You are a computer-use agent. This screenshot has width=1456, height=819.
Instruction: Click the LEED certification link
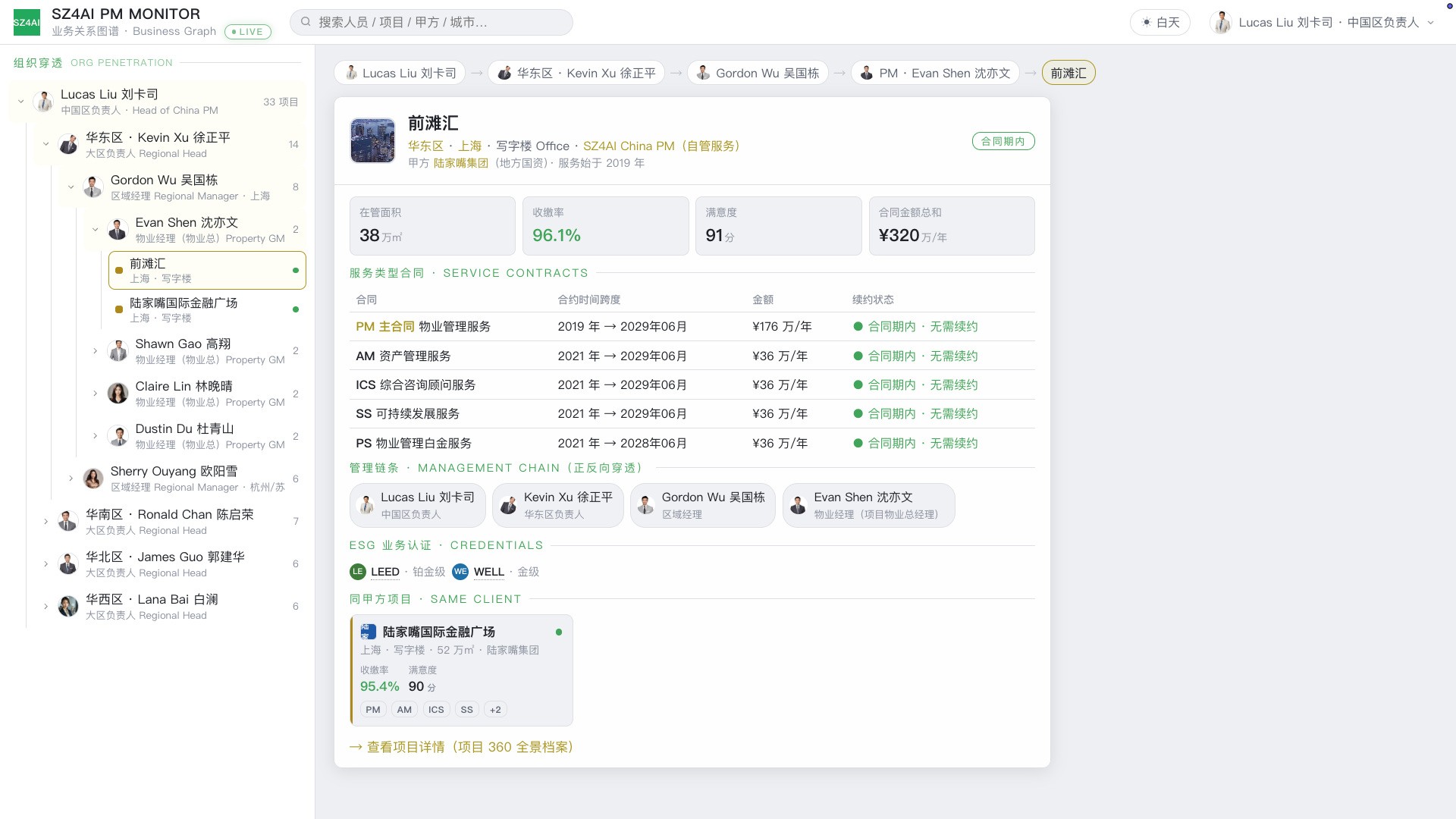tap(385, 572)
